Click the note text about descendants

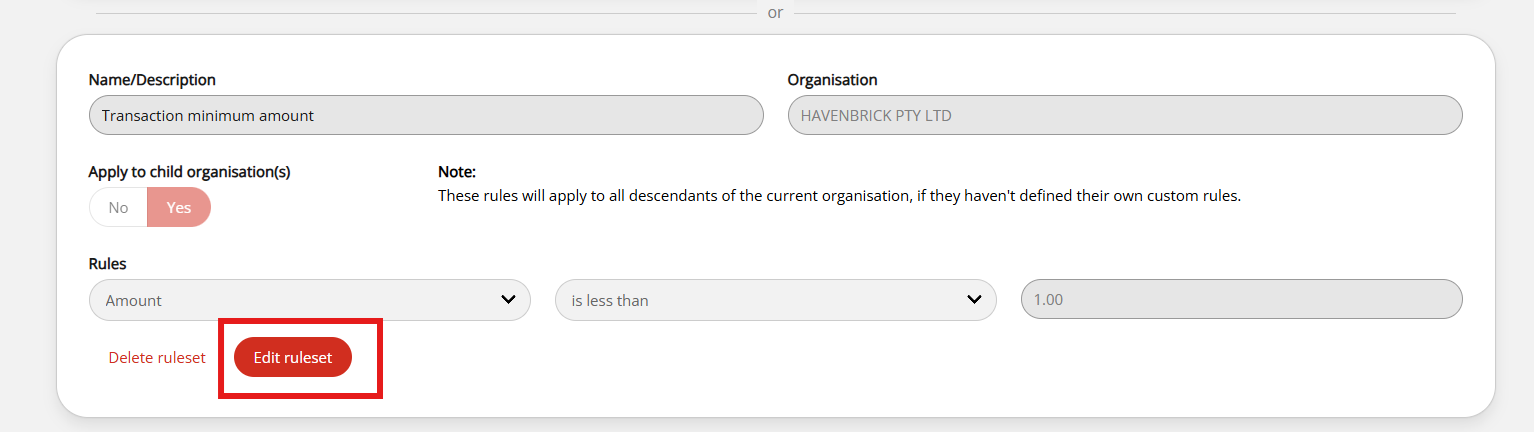[839, 196]
